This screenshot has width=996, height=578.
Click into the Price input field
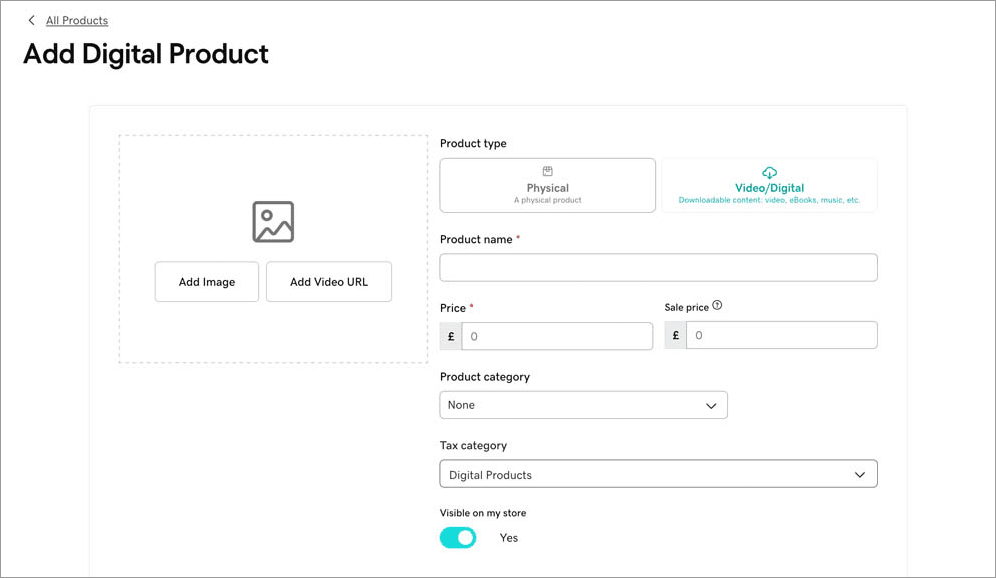tap(557, 336)
